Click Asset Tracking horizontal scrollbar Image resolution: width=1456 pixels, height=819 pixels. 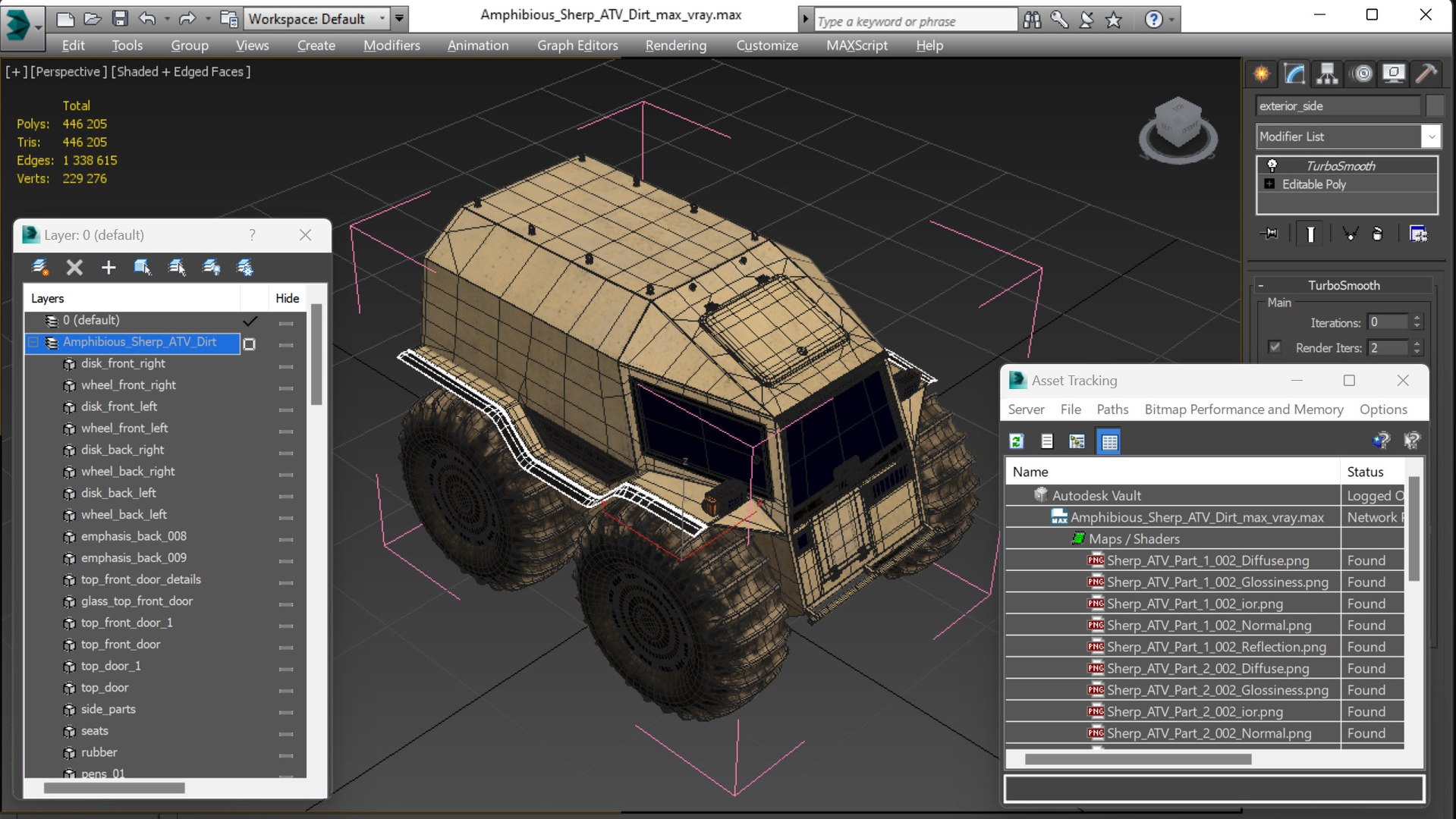[1138, 759]
